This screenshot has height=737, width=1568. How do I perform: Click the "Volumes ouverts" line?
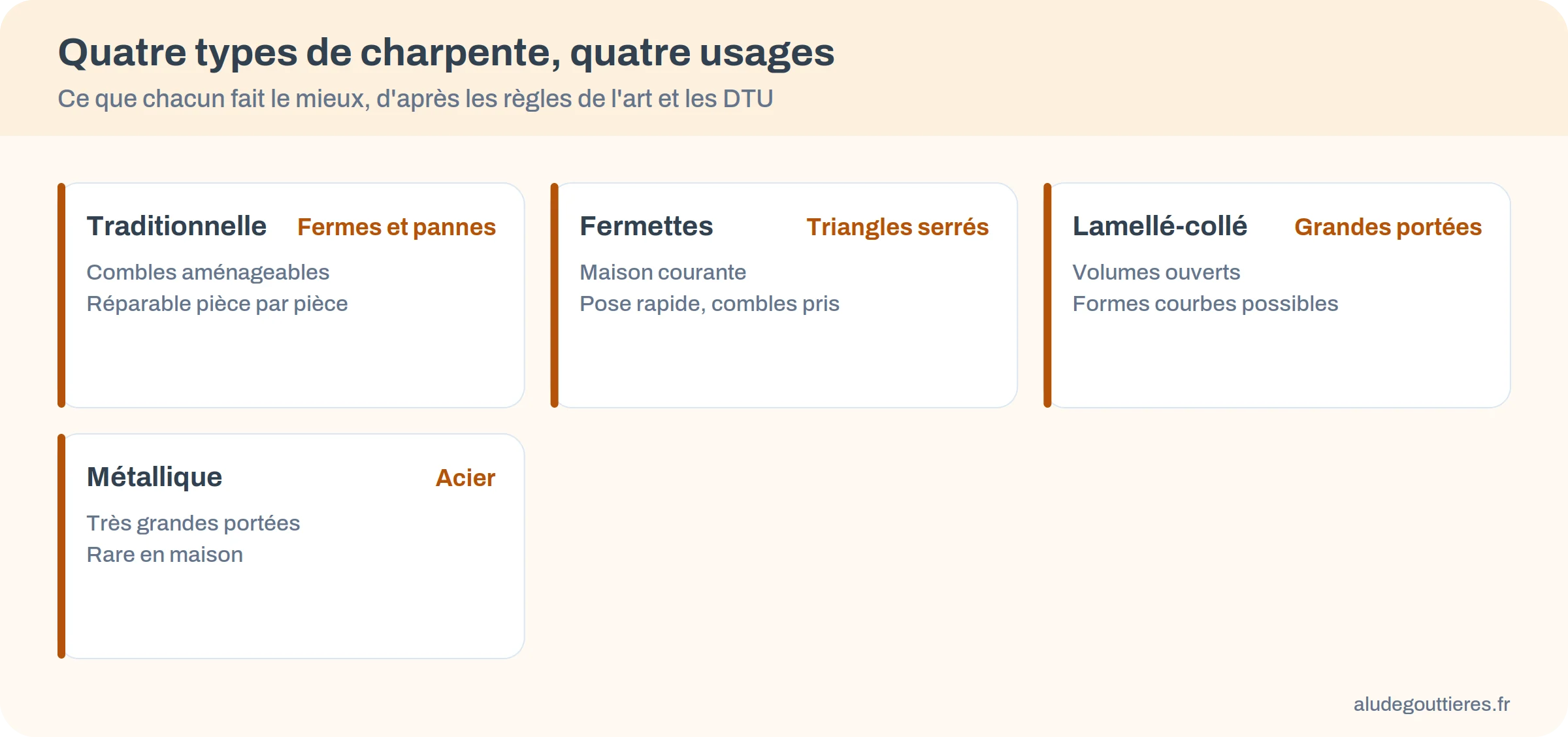click(x=1156, y=272)
